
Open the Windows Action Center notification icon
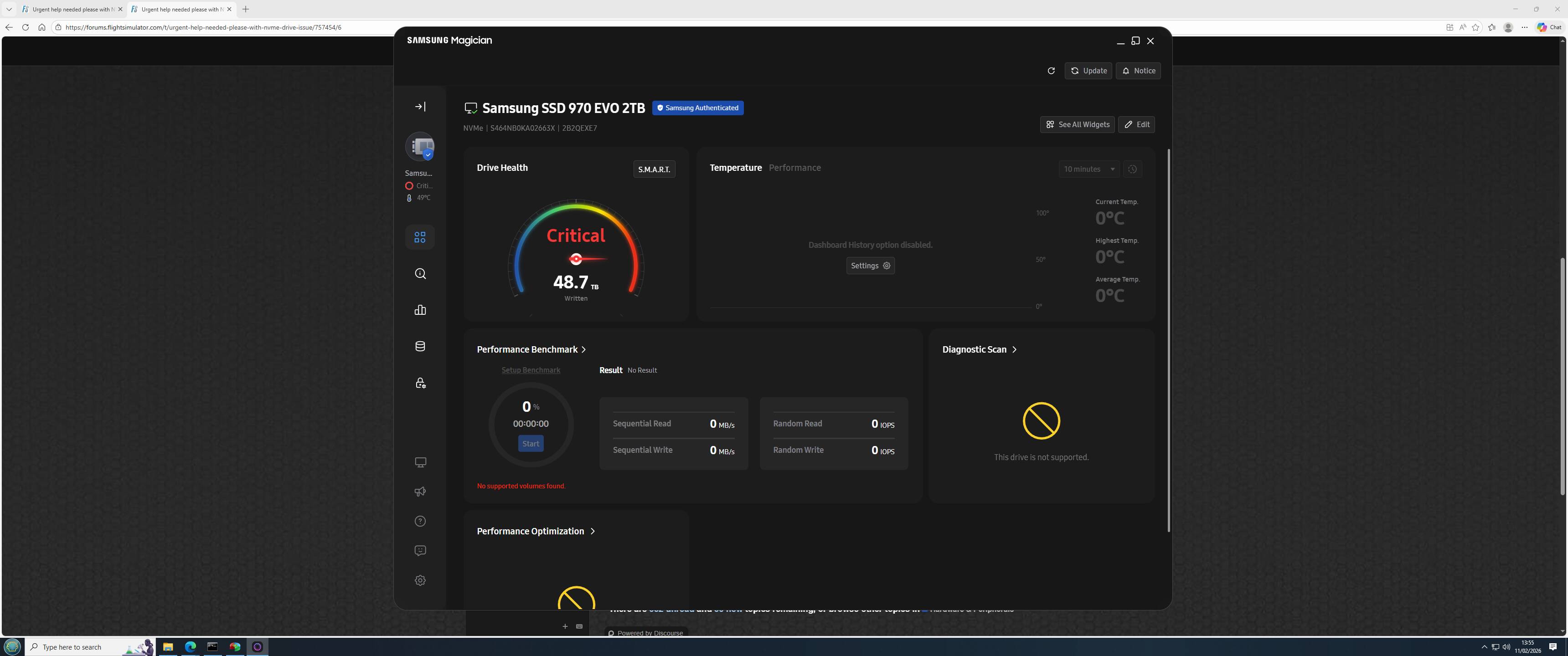coord(1553,647)
